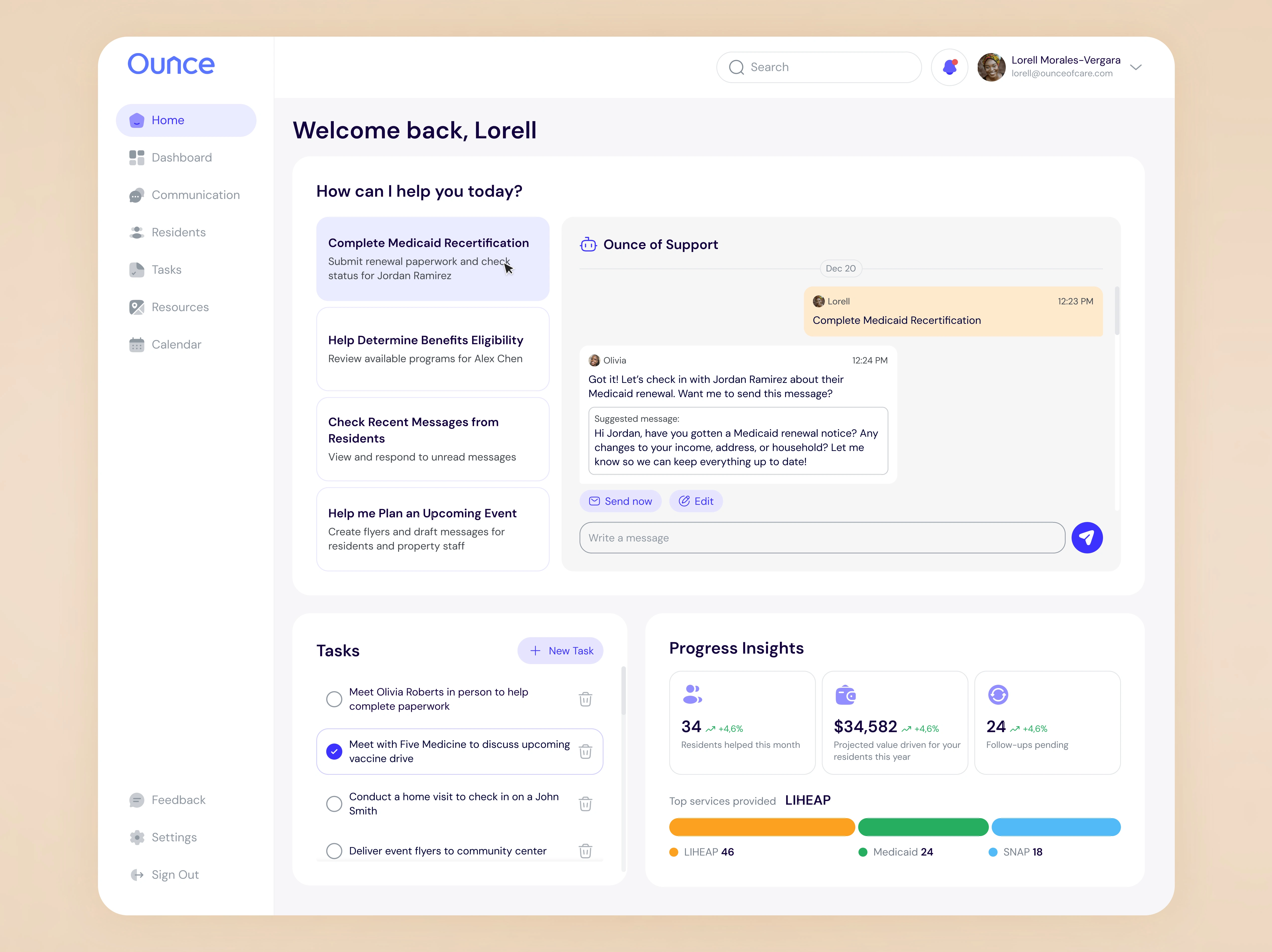Click the Dashboard grid icon
This screenshot has height=952, width=1272.
click(x=137, y=158)
